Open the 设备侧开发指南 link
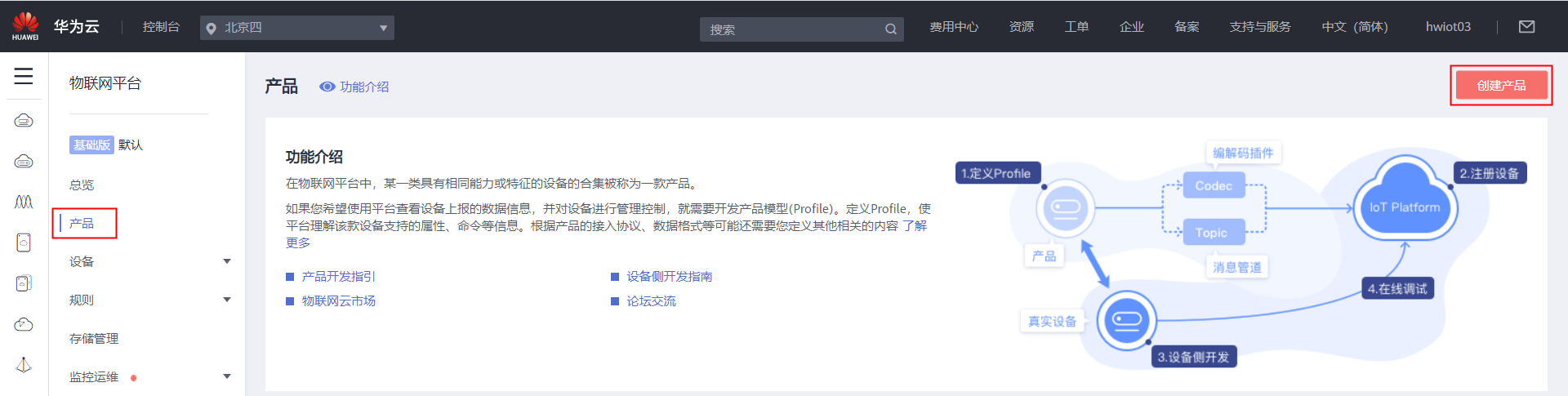 coord(670,276)
